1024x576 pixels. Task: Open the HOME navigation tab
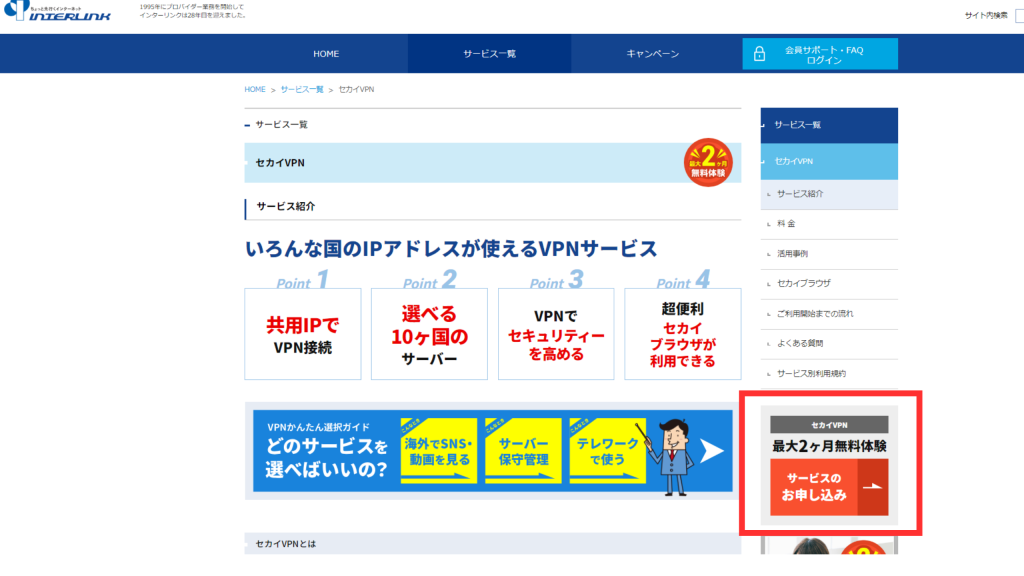[326, 54]
